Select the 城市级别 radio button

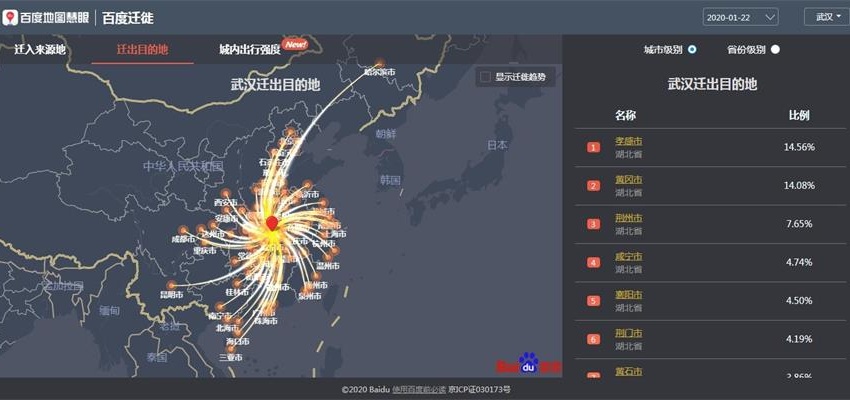tap(692, 49)
